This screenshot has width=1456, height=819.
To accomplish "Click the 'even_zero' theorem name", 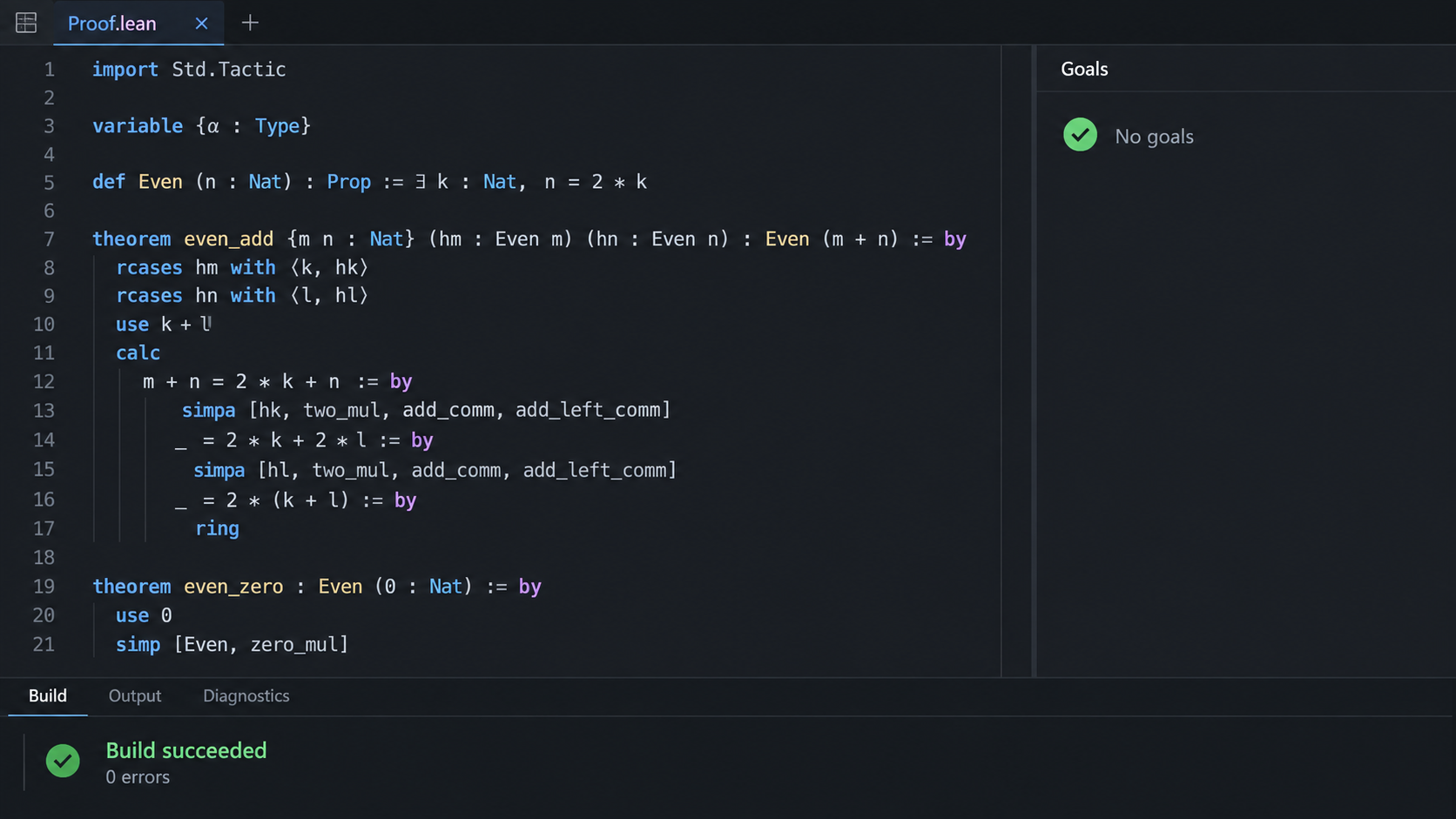I will click(233, 587).
